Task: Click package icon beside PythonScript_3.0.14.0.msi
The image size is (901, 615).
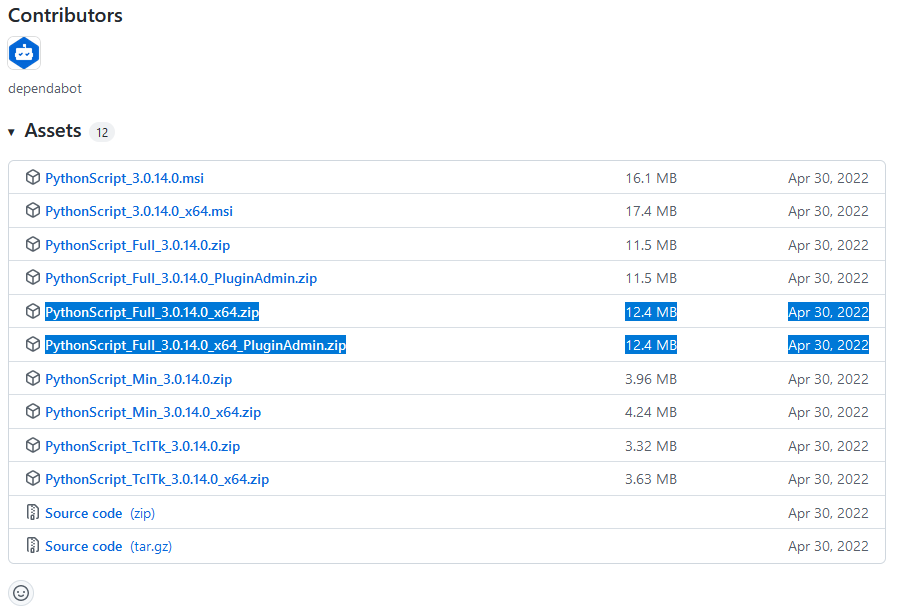Action: [33, 177]
